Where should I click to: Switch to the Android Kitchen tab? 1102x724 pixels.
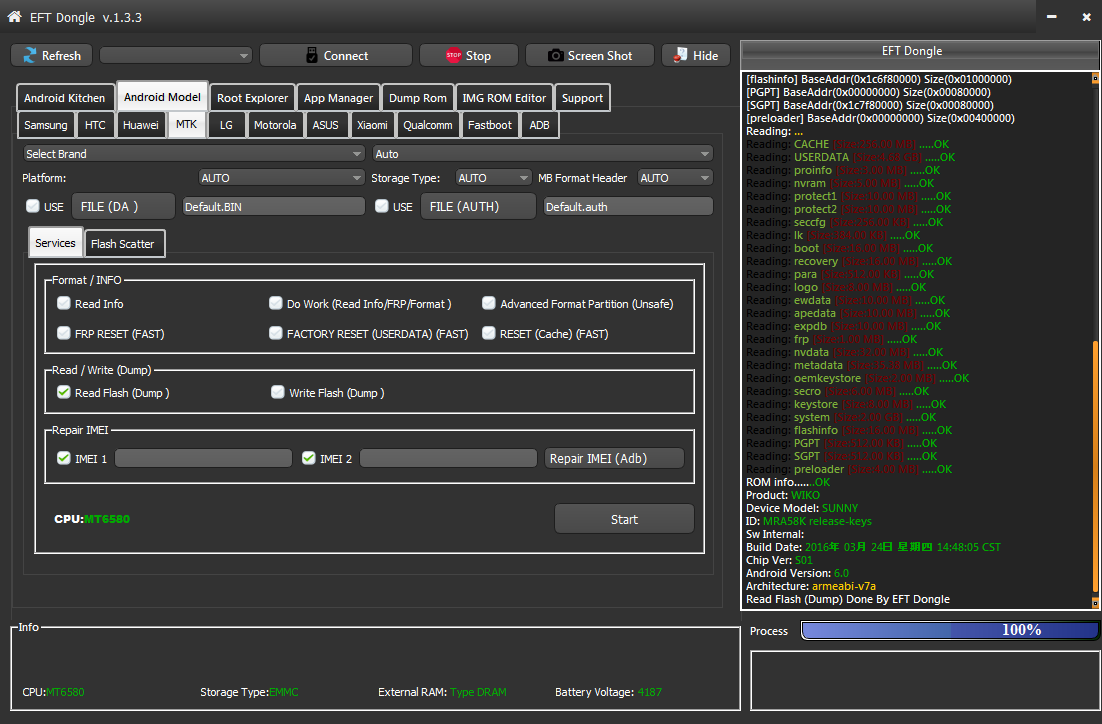click(65, 98)
